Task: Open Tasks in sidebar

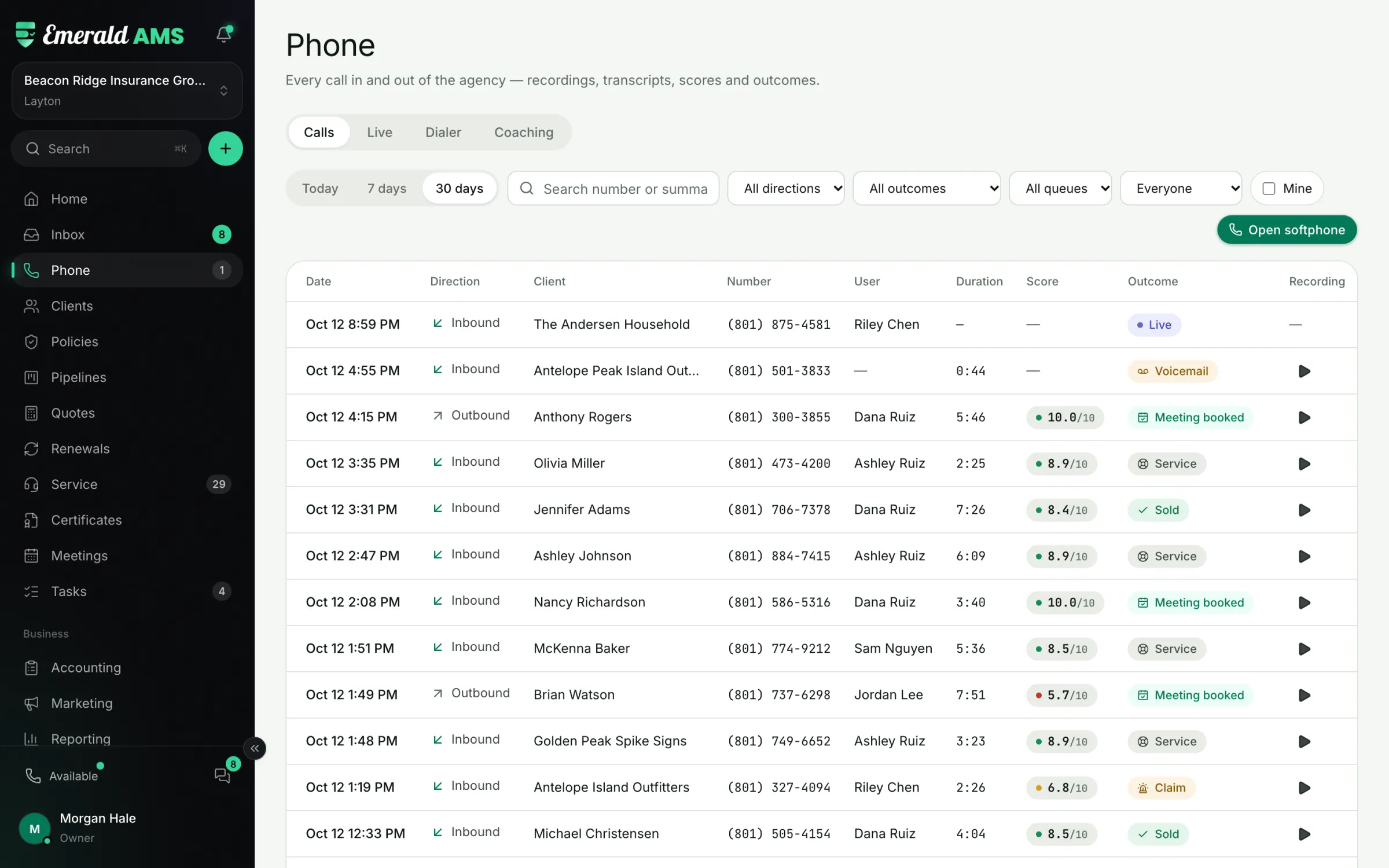Action: coord(127,591)
